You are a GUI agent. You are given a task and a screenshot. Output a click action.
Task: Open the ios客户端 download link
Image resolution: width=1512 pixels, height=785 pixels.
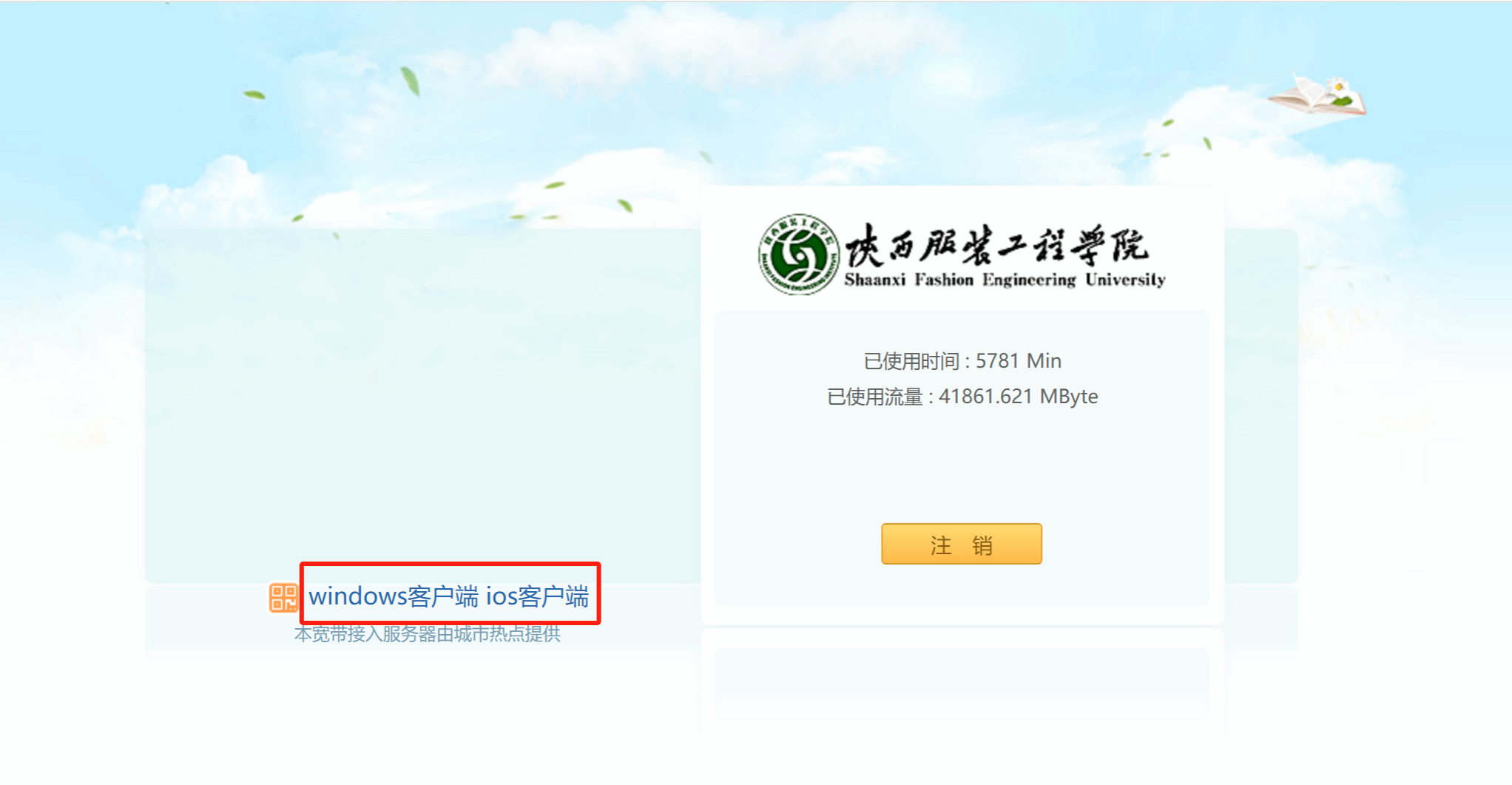(x=537, y=596)
